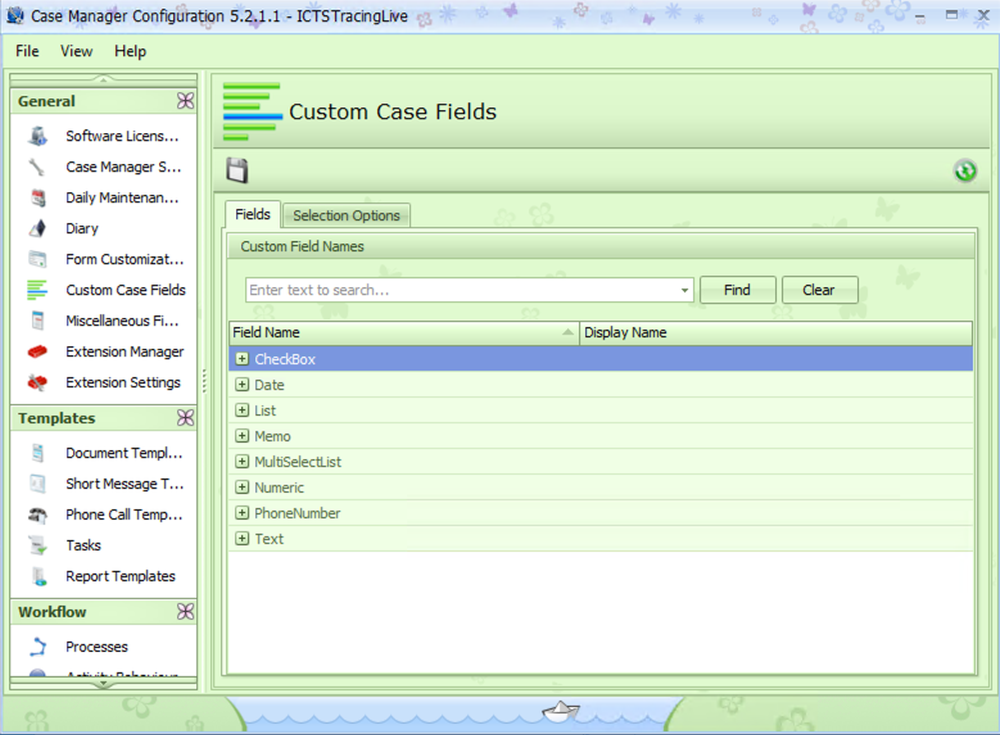Select the Software License sidebar label
This screenshot has width=1000, height=735.
(x=122, y=136)
